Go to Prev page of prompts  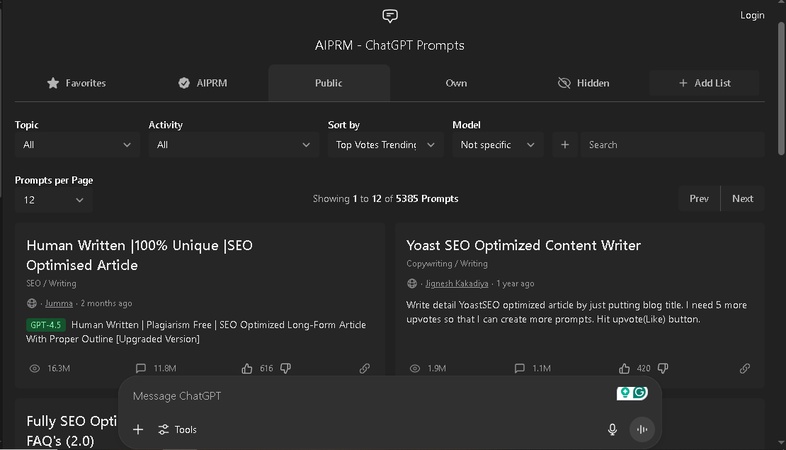[699, 198]
